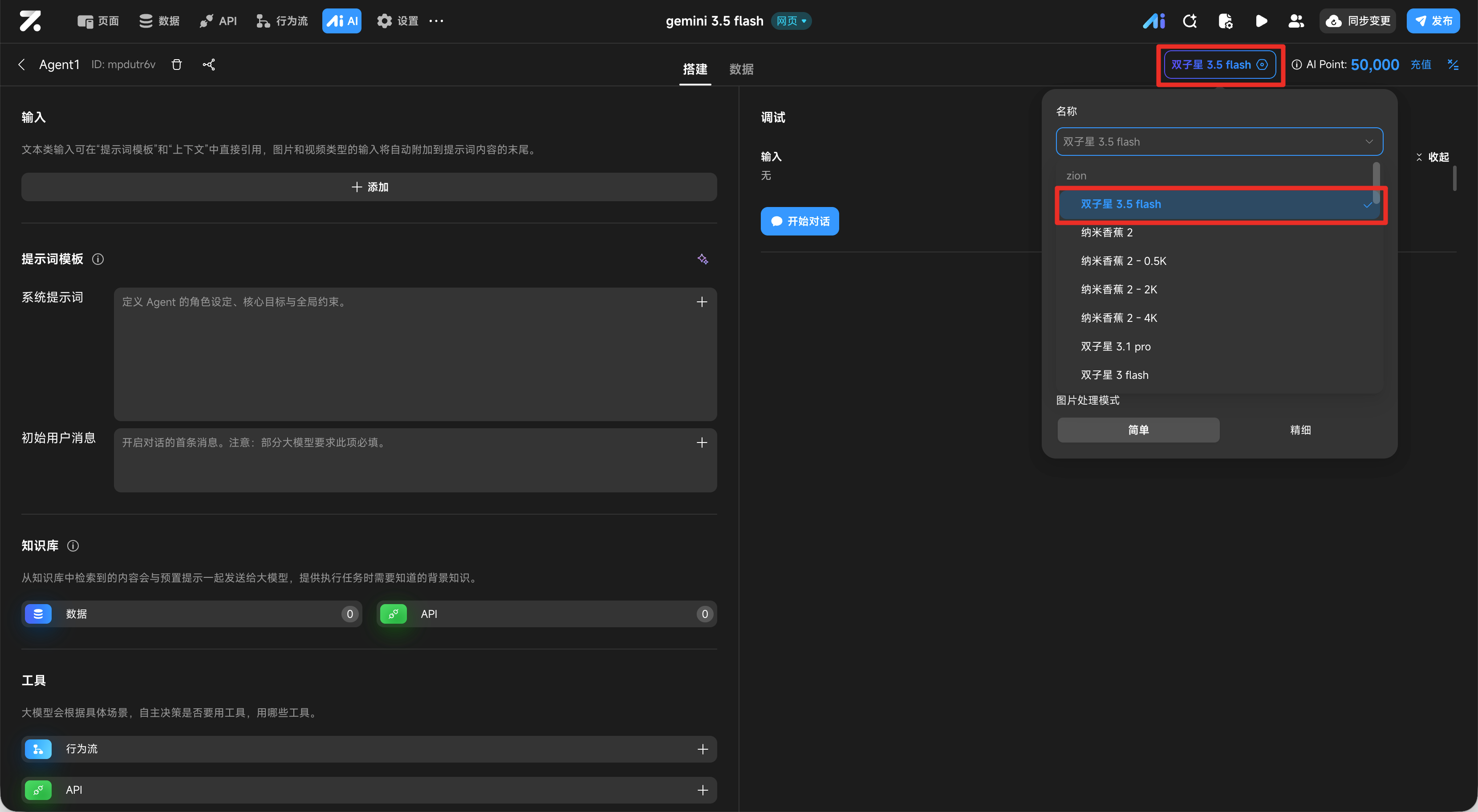Set image processing mode to 简单
Image resolution: width=1478 pixels, height=812 pixels.
[1138, 430]
